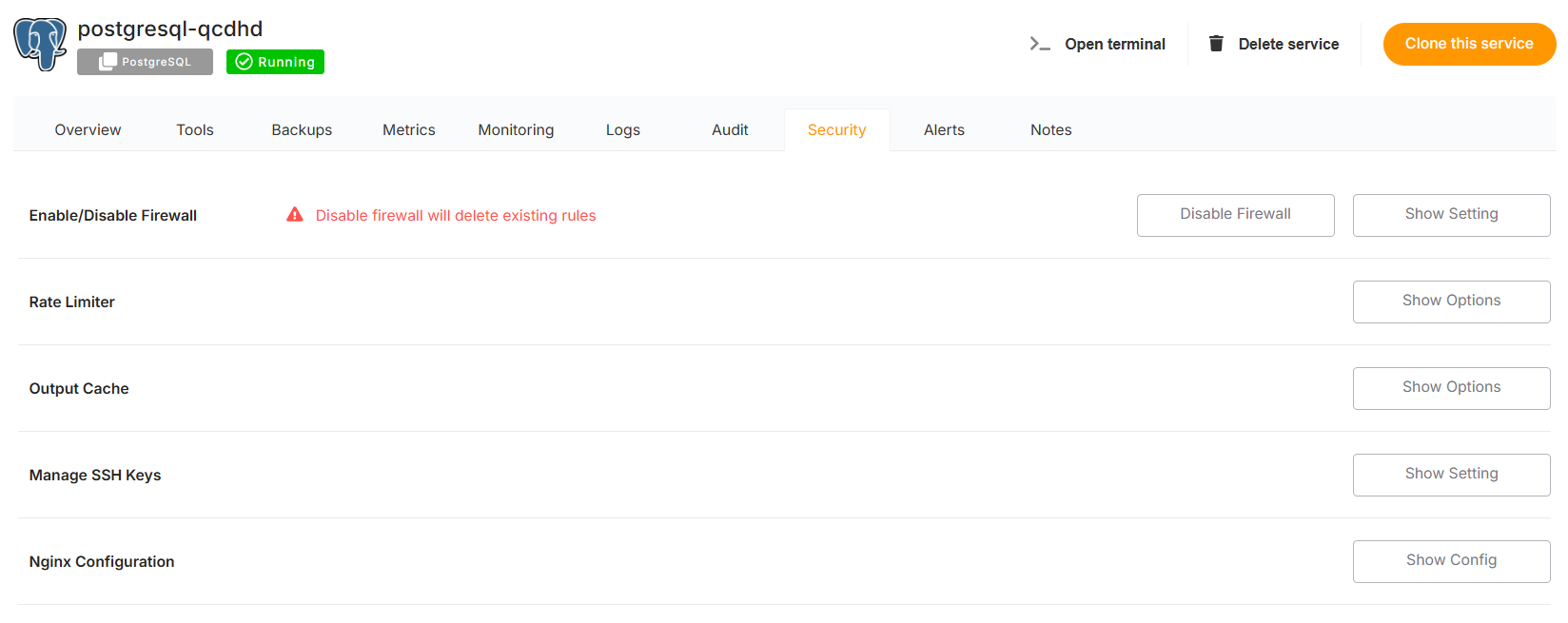
Task: Click the Delete service label
Action: pos(1288,44)
